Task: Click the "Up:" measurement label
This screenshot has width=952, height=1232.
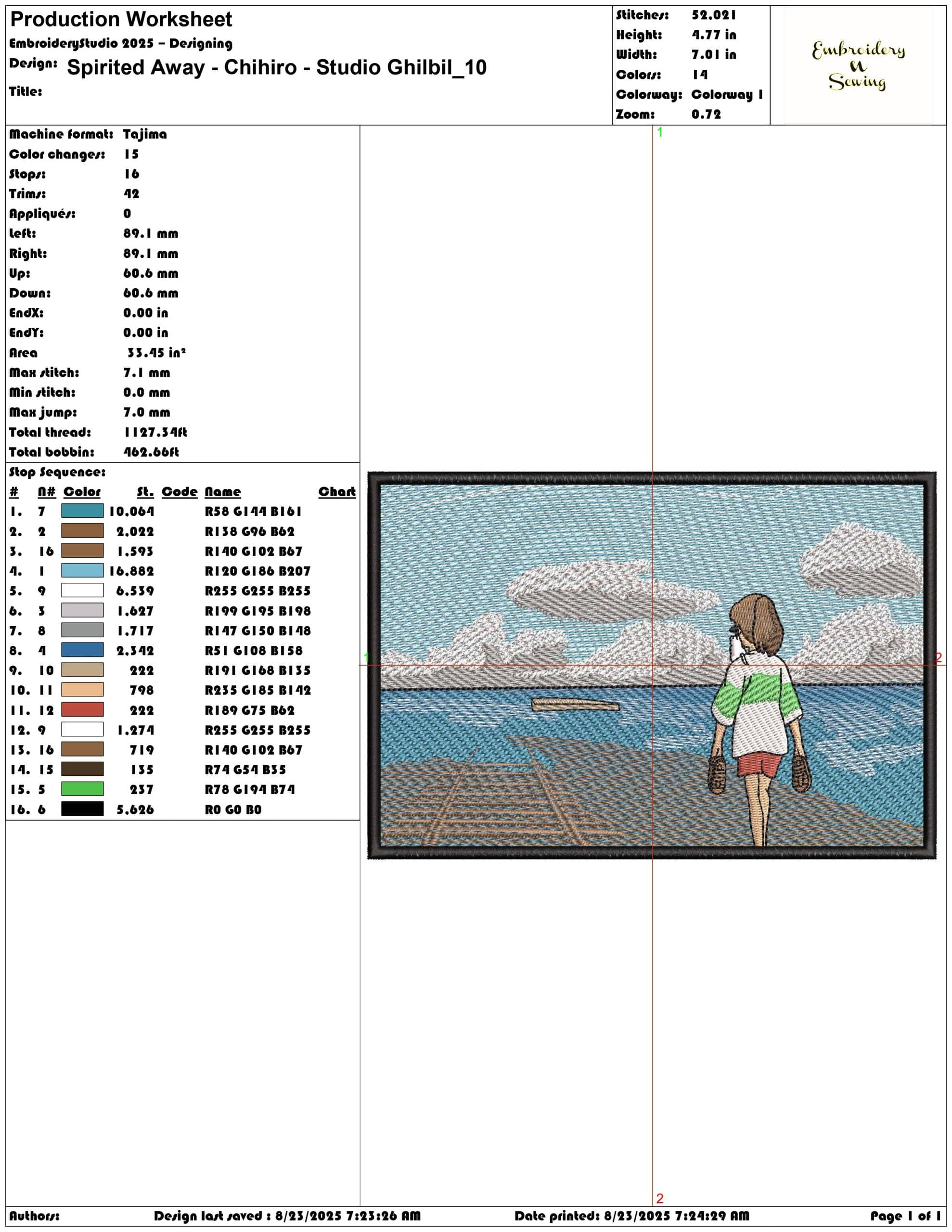Action: point(20,273)
